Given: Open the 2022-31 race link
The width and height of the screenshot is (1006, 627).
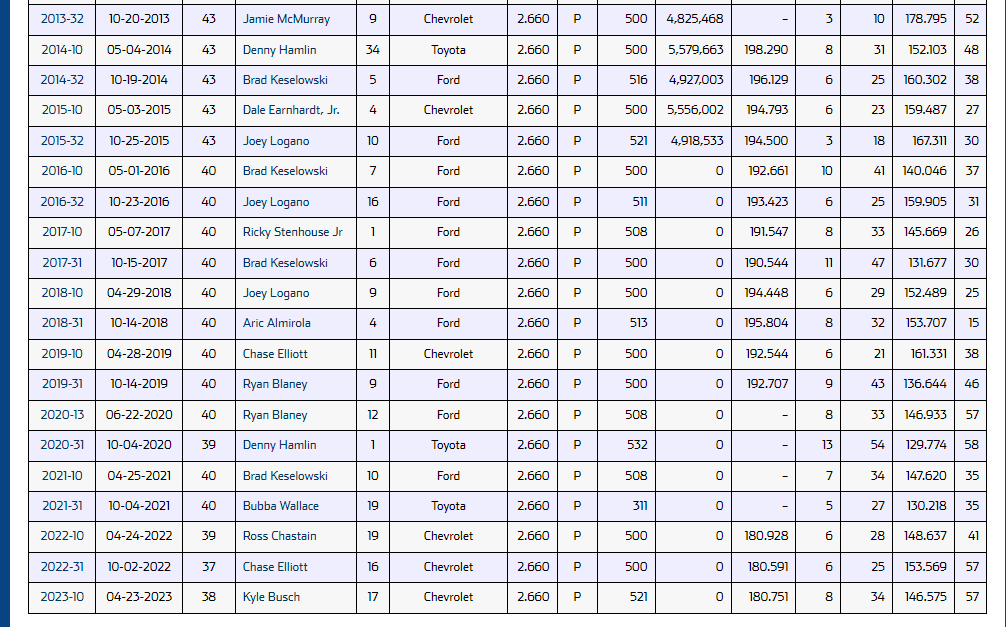Looking at the screenshot, I should pos(62,567).
